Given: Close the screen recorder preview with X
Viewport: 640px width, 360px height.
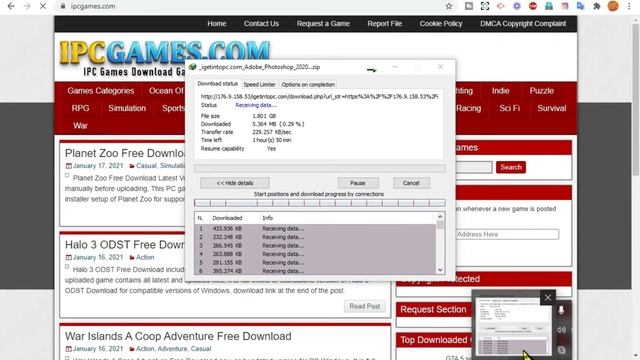Looking at the screenshot, I should point(548,298).
